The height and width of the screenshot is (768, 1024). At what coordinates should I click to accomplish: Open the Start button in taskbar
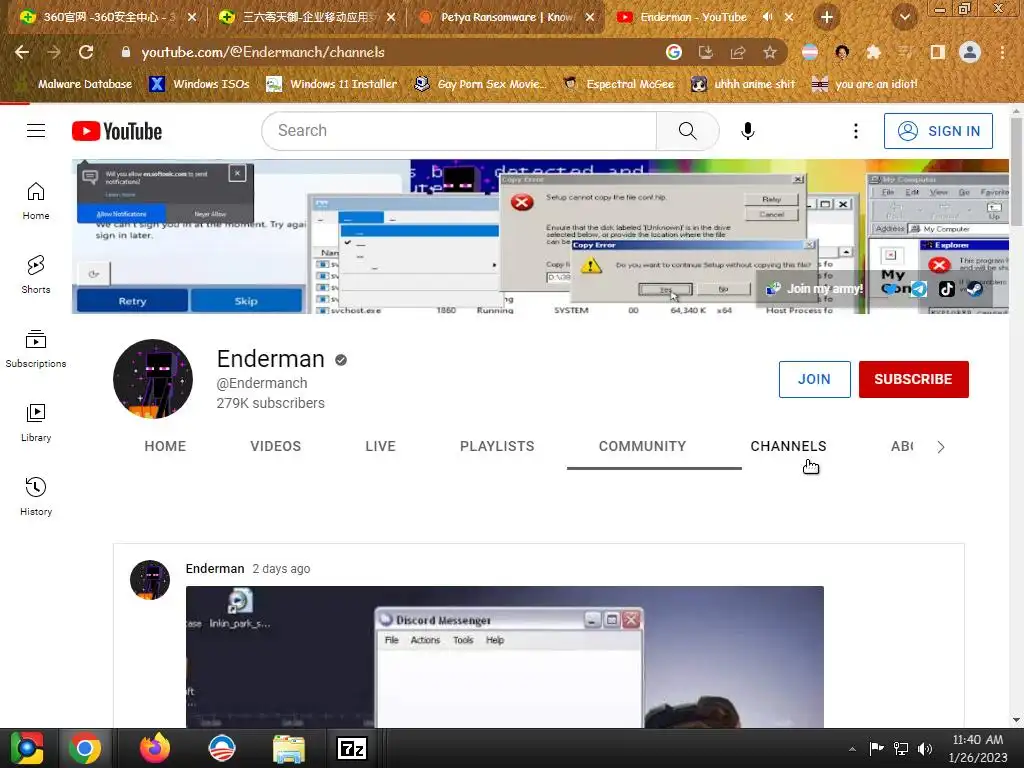click(x=27, y=748)
